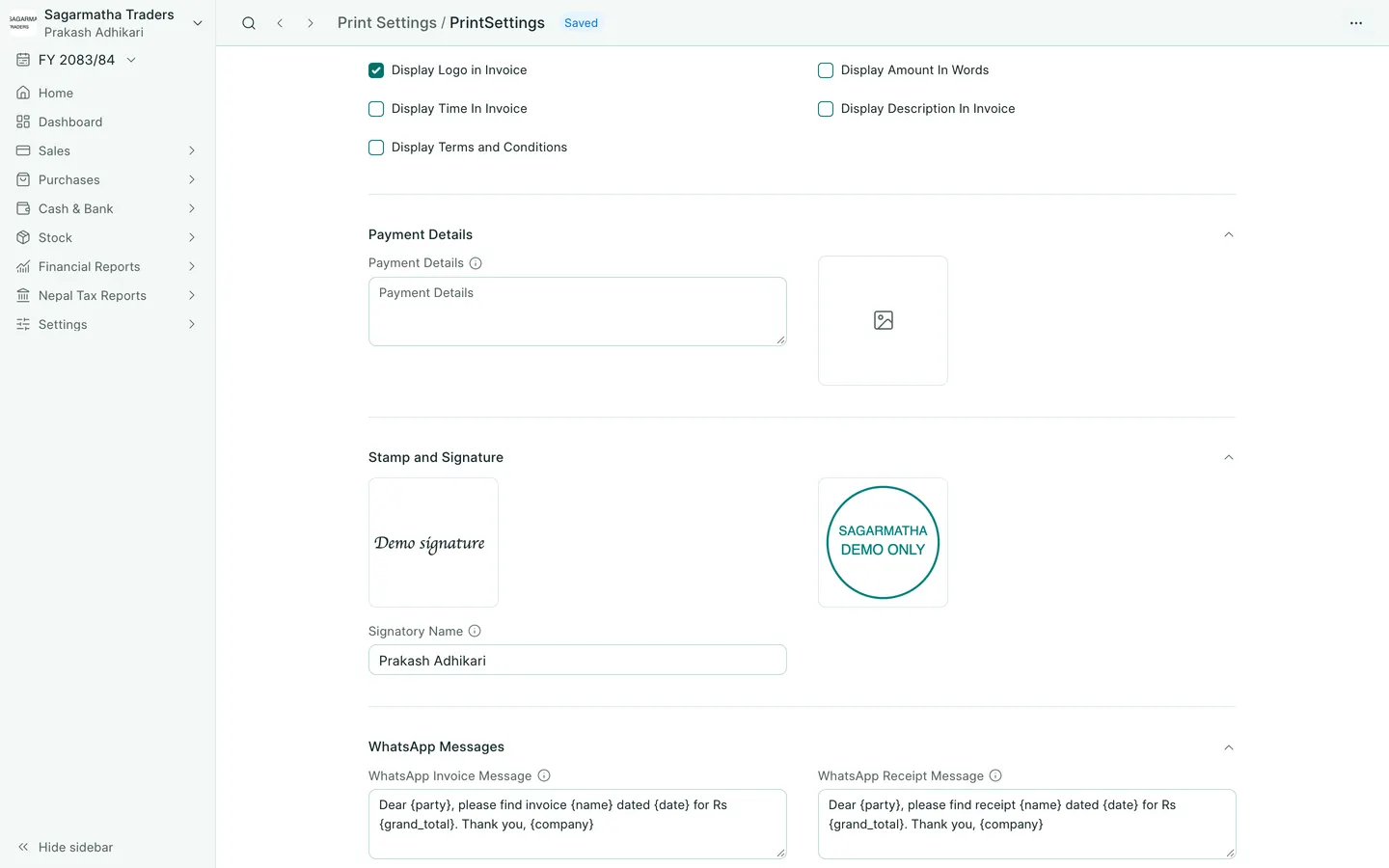This screenshot has height=868, width=1389.
Task: Expand the Purchases submenu chevron
Action: (x=192, y=179)
